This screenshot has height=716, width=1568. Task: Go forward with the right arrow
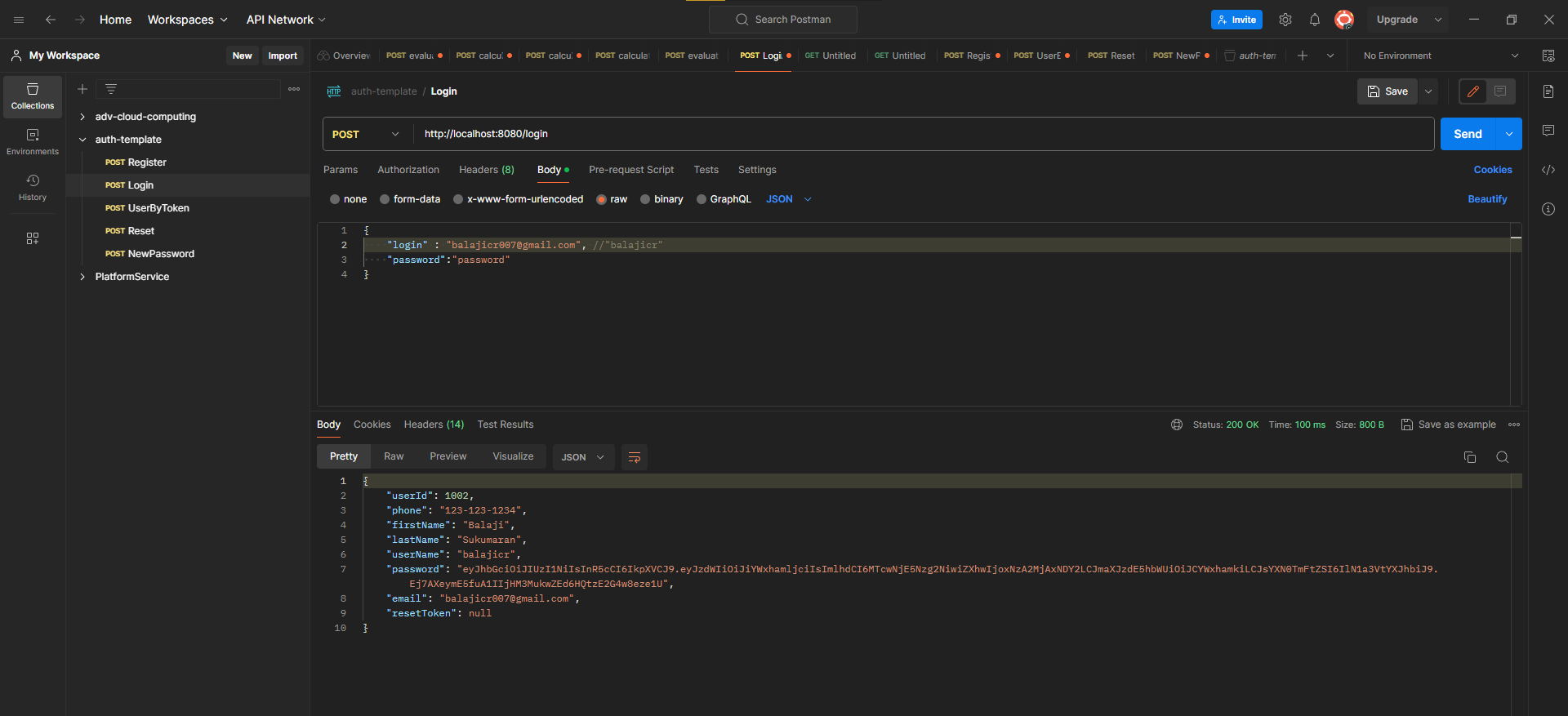coord(80,20)
